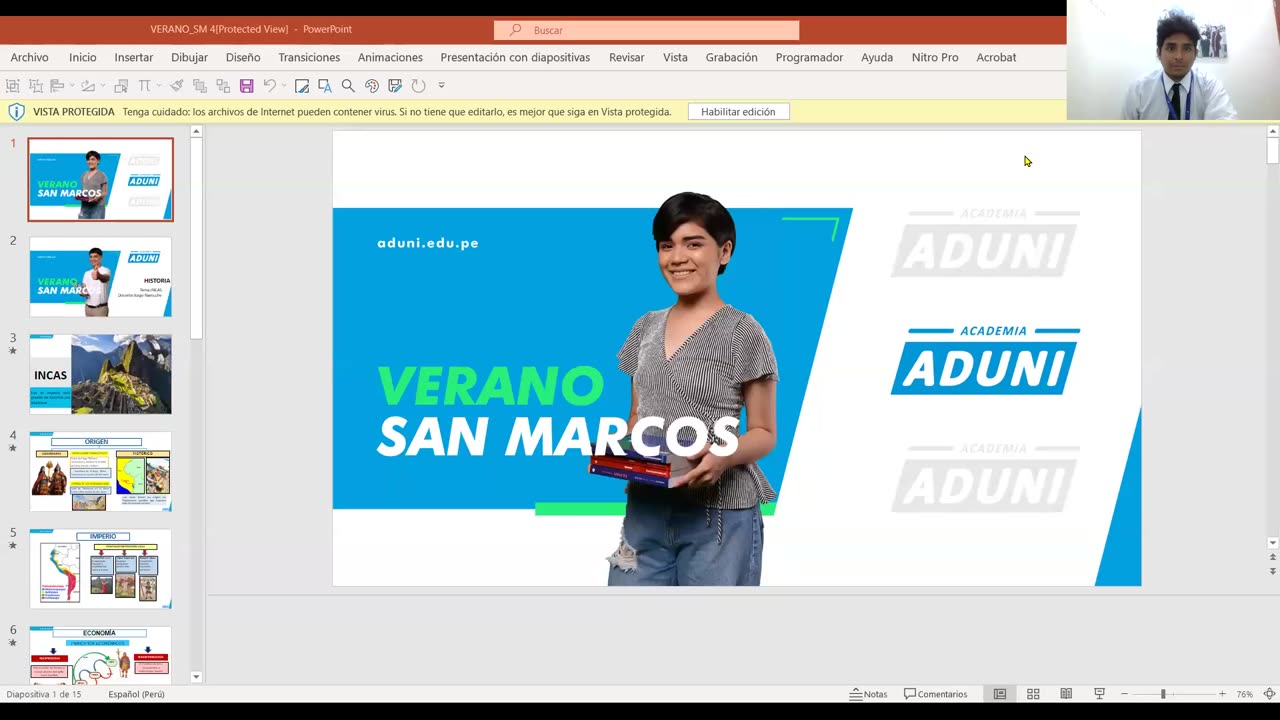Switch to the Dibujar tab
Viewport: 1280px width, 720px height.
pyautogui.click(x=189, y=57)
